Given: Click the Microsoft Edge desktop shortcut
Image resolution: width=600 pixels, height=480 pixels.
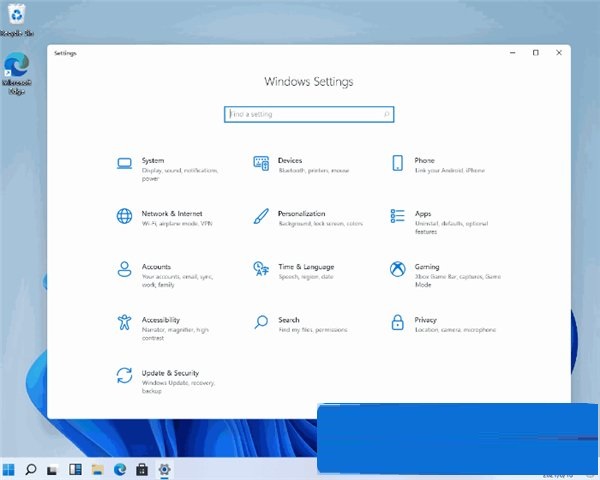Looking at the screenshot, I should pos(16,70).
